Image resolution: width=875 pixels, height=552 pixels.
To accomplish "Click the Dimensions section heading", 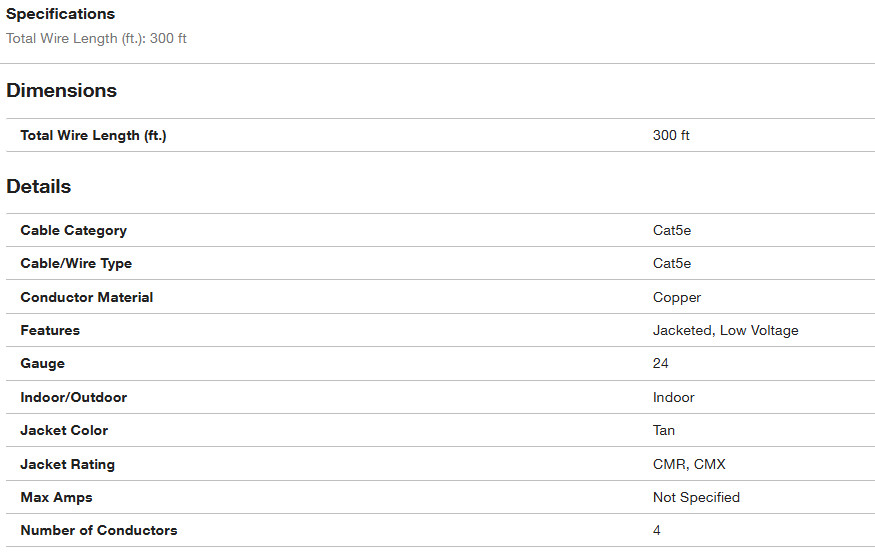I will point(61,90).
